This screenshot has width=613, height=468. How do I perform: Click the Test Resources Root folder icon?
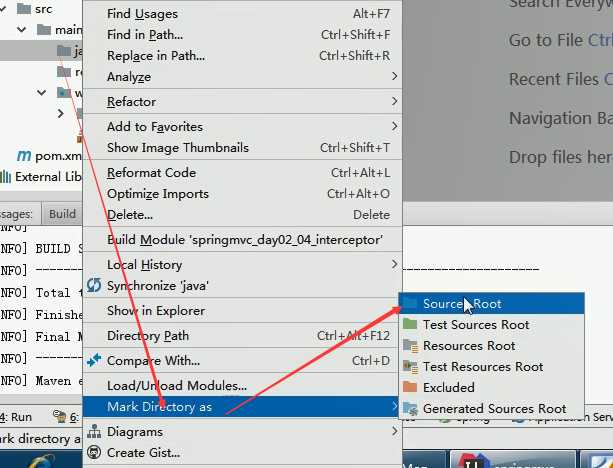click(410, 367)
